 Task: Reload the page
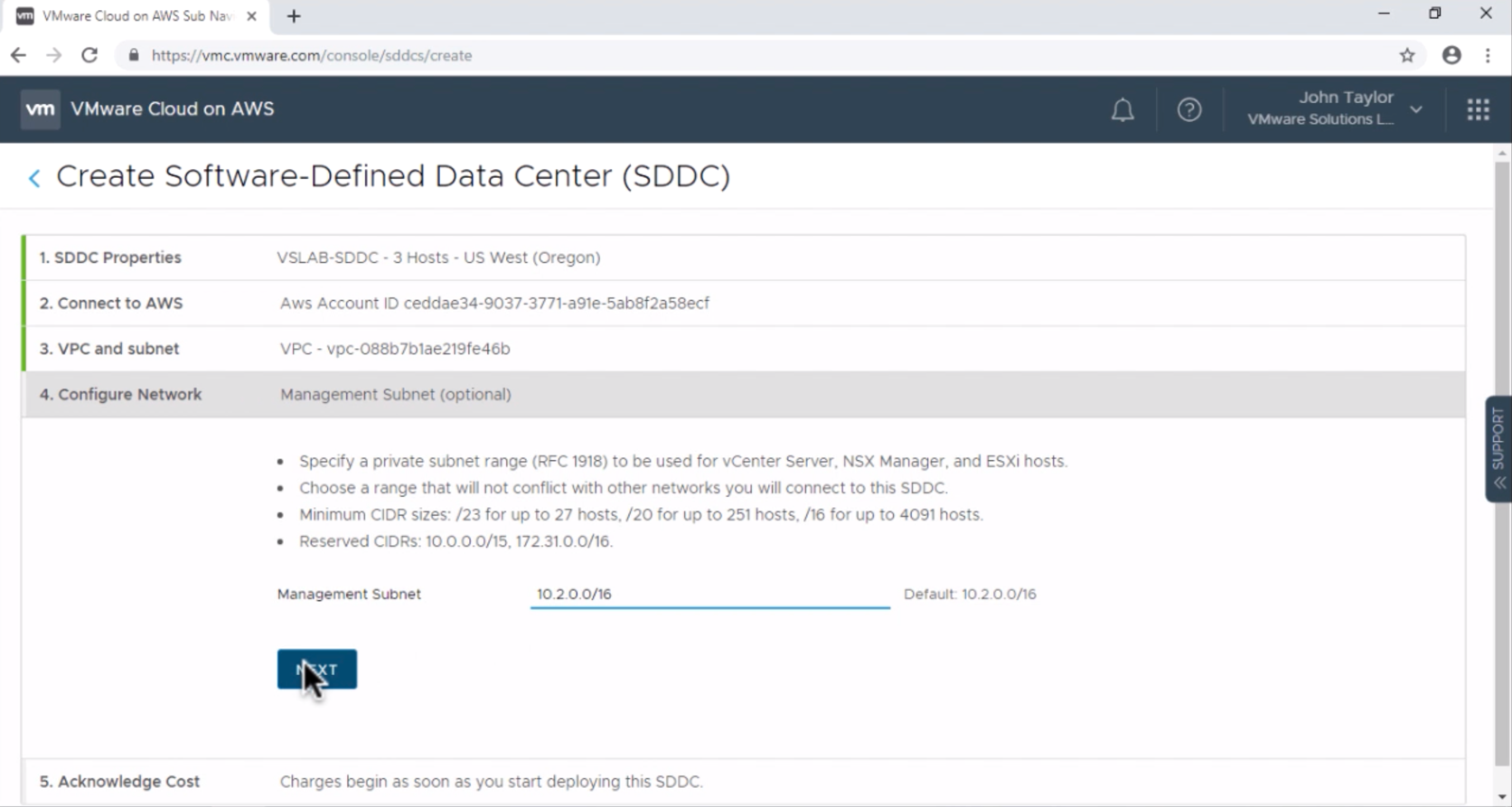point(89,55)
